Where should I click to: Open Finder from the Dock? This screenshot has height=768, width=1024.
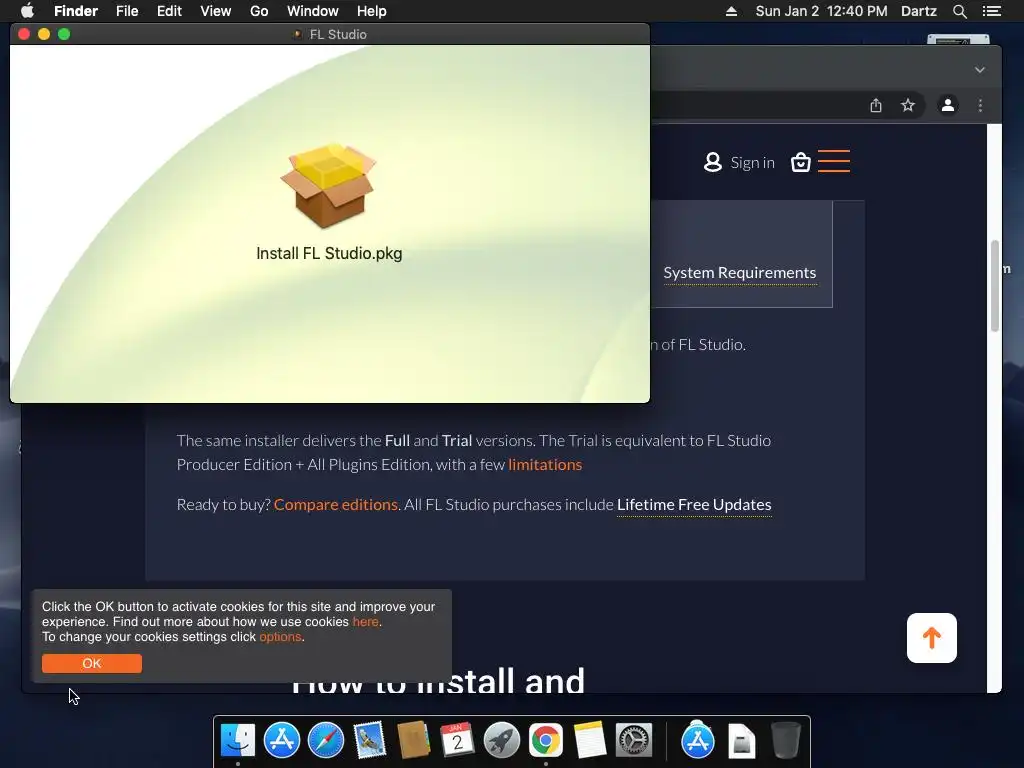(x=238, y=740)
